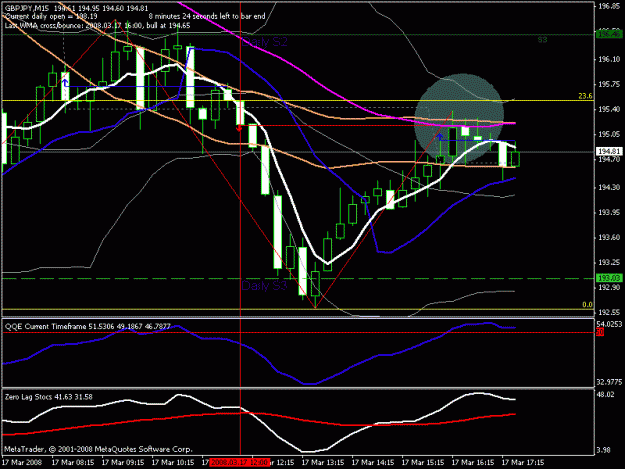Click the 193.25 price scale value

pyautogui.click(x=609, y=263)
